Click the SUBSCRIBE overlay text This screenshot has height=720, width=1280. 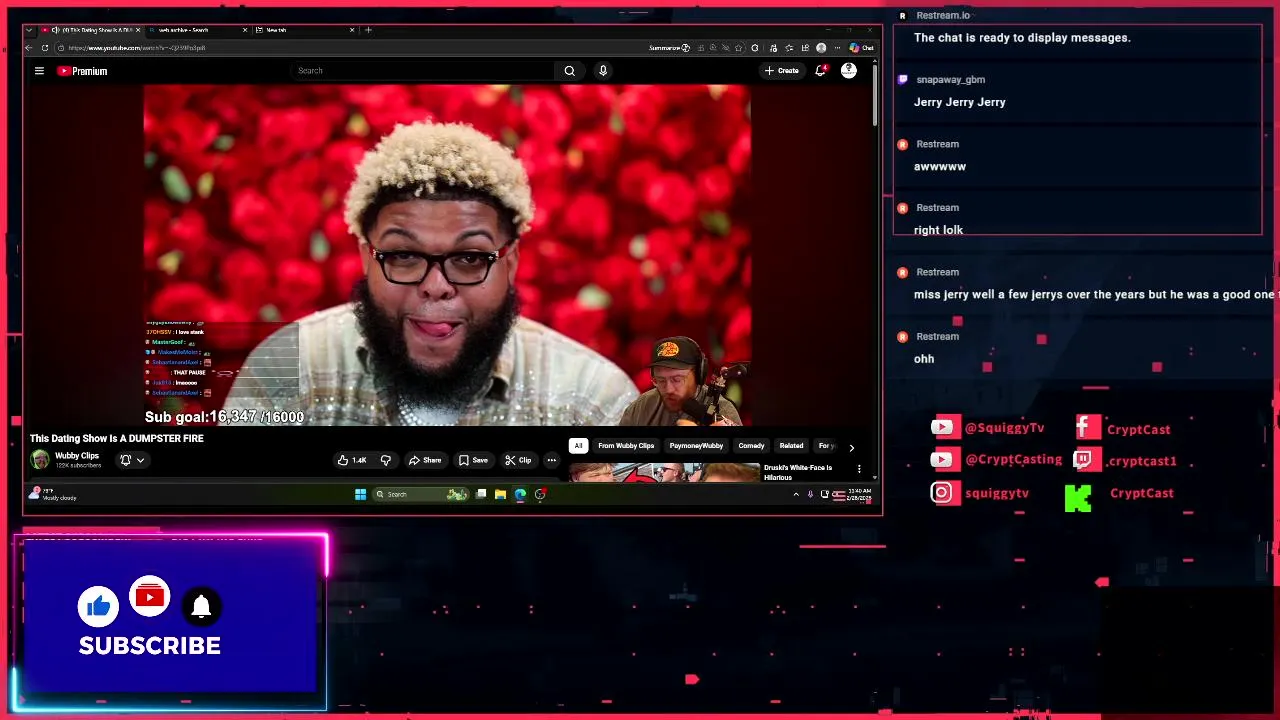(x=150, y=646)
